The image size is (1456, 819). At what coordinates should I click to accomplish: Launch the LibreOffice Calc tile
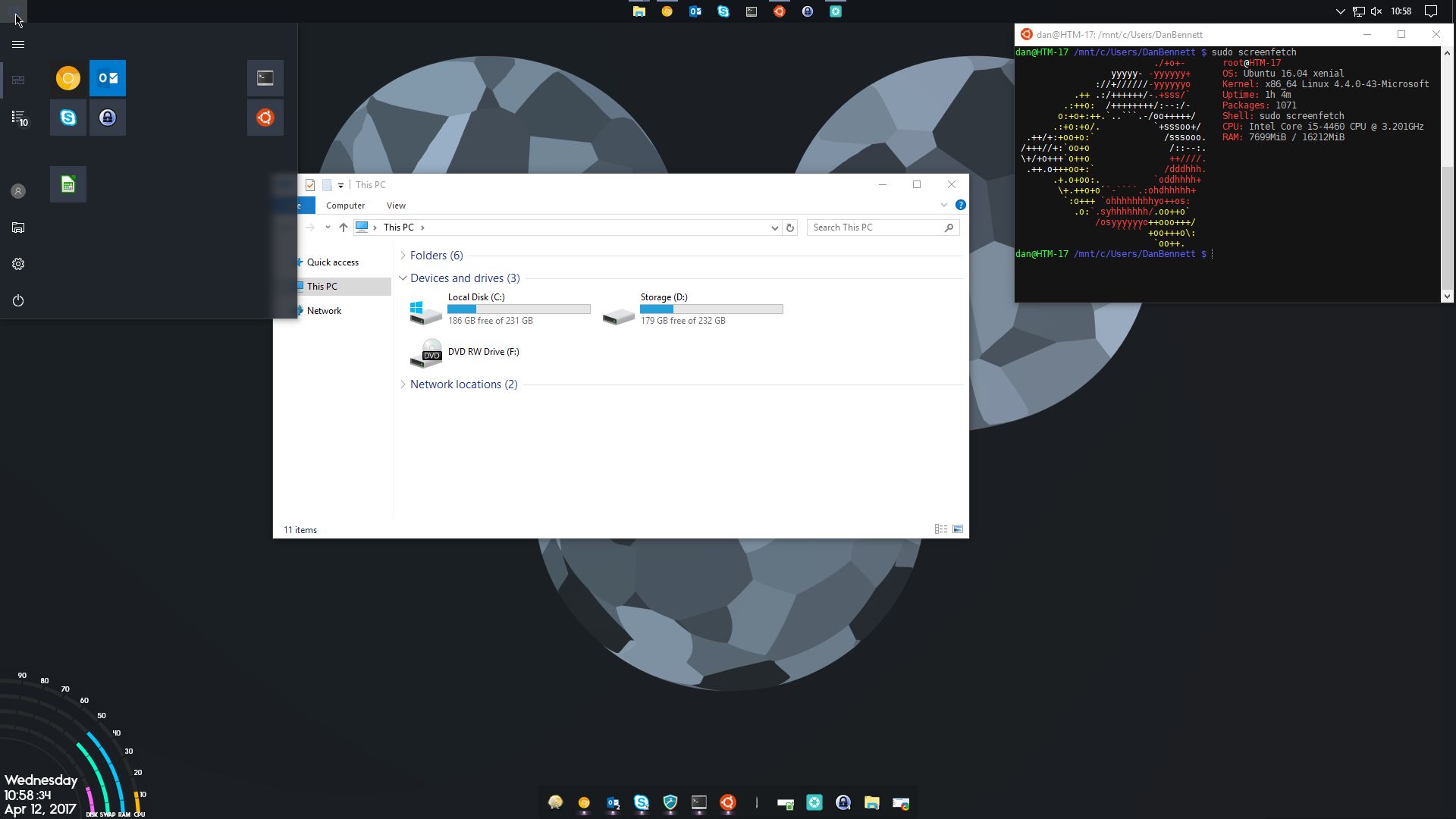67,184
